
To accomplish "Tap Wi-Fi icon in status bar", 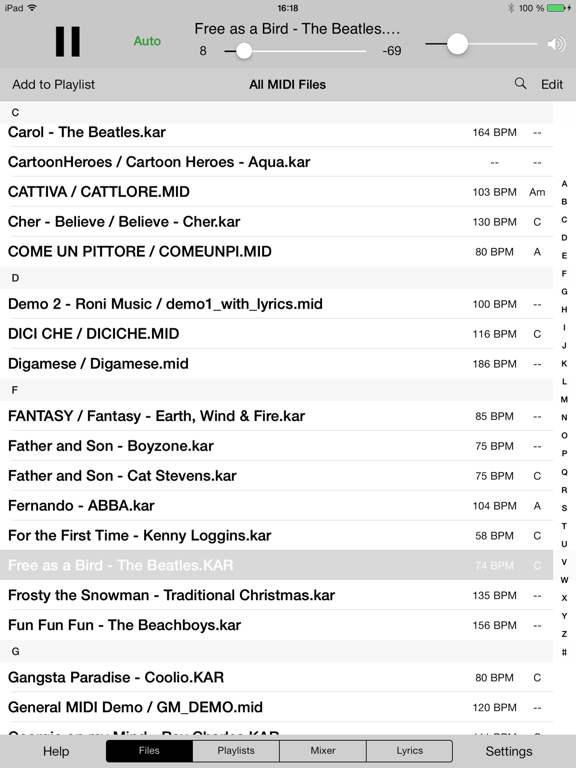I will [x=32, y=8].
